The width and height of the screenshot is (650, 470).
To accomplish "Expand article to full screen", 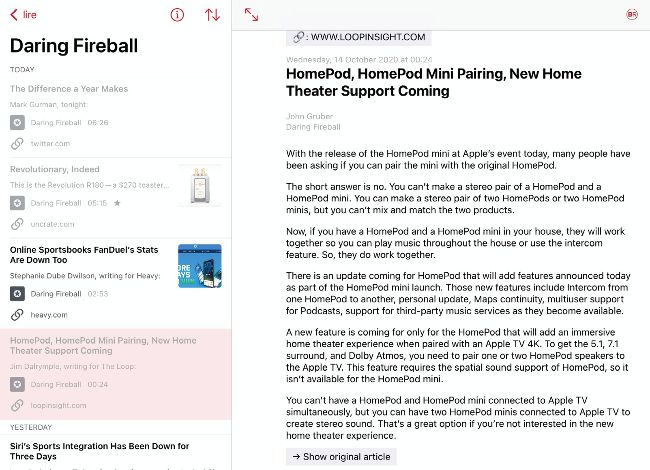I will coord(252,15).
